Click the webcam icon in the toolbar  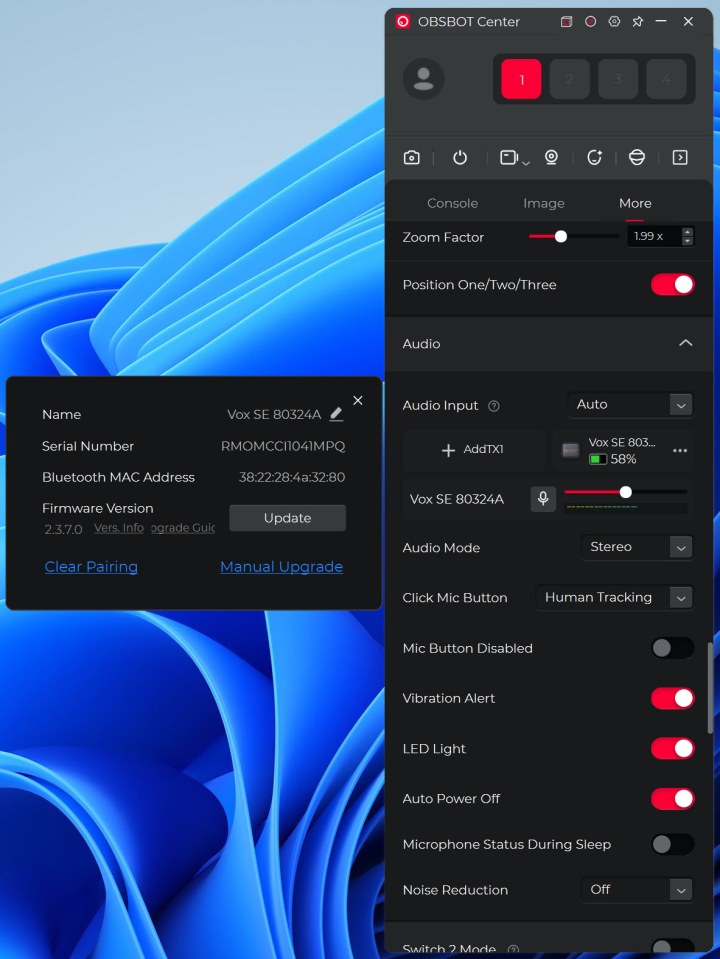[551, 158]
